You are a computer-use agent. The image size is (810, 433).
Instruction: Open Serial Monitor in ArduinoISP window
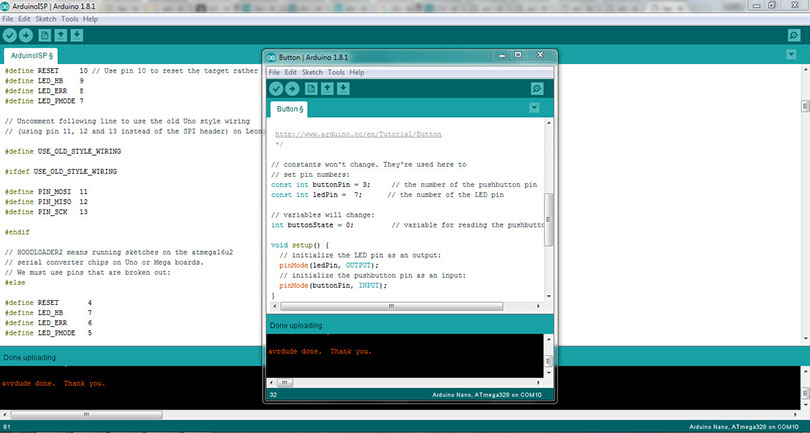(x=794, y=35)
